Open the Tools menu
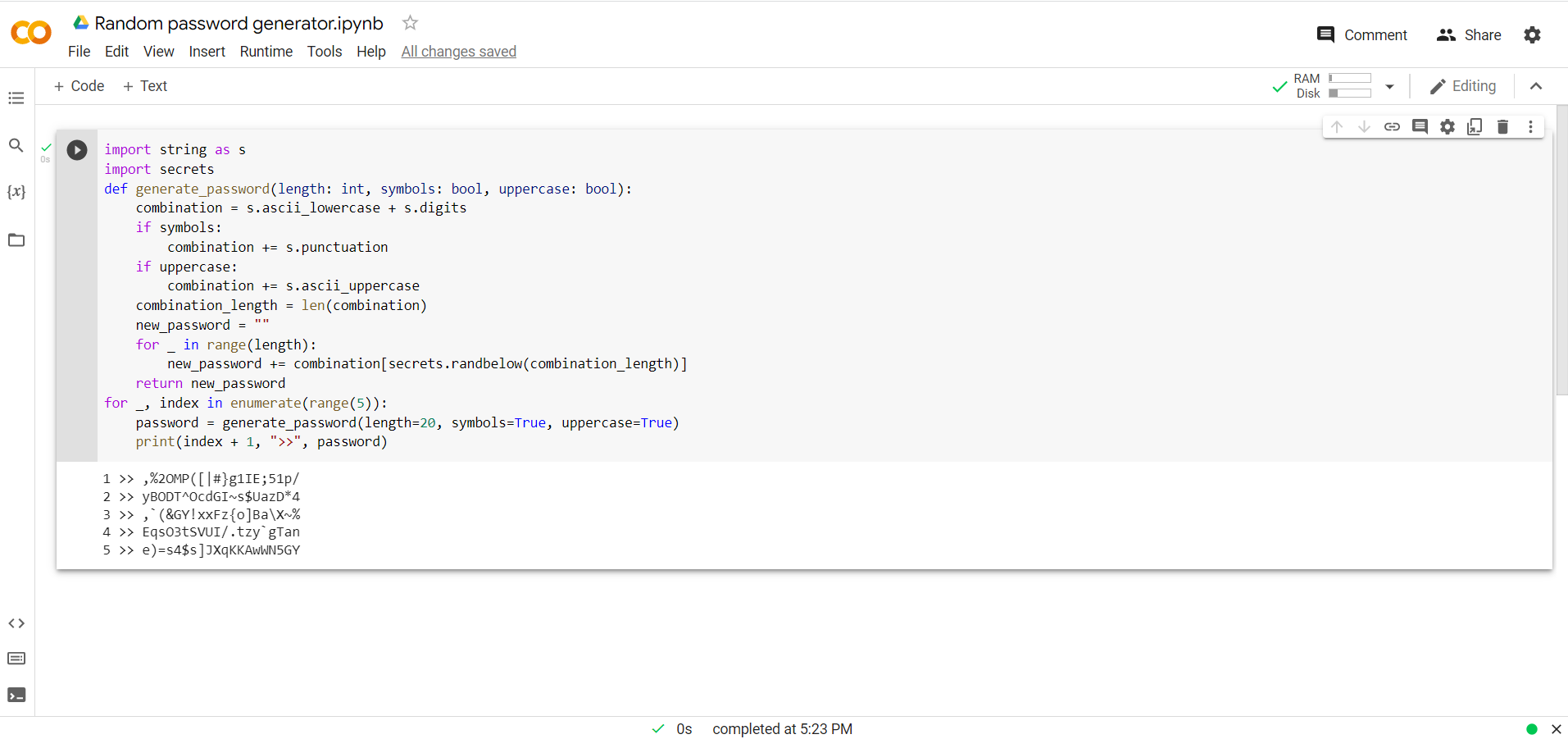Image resolution: width=1568 pixels, height=739 pixels. point(325,52)
